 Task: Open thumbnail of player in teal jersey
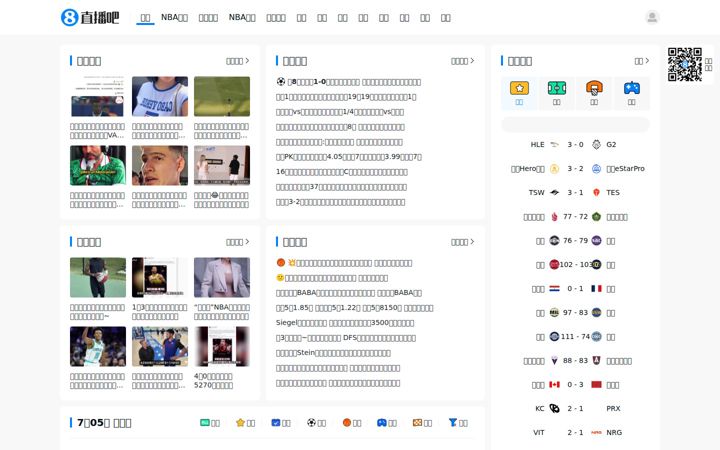pyautogui.click(x=98, y=346)
